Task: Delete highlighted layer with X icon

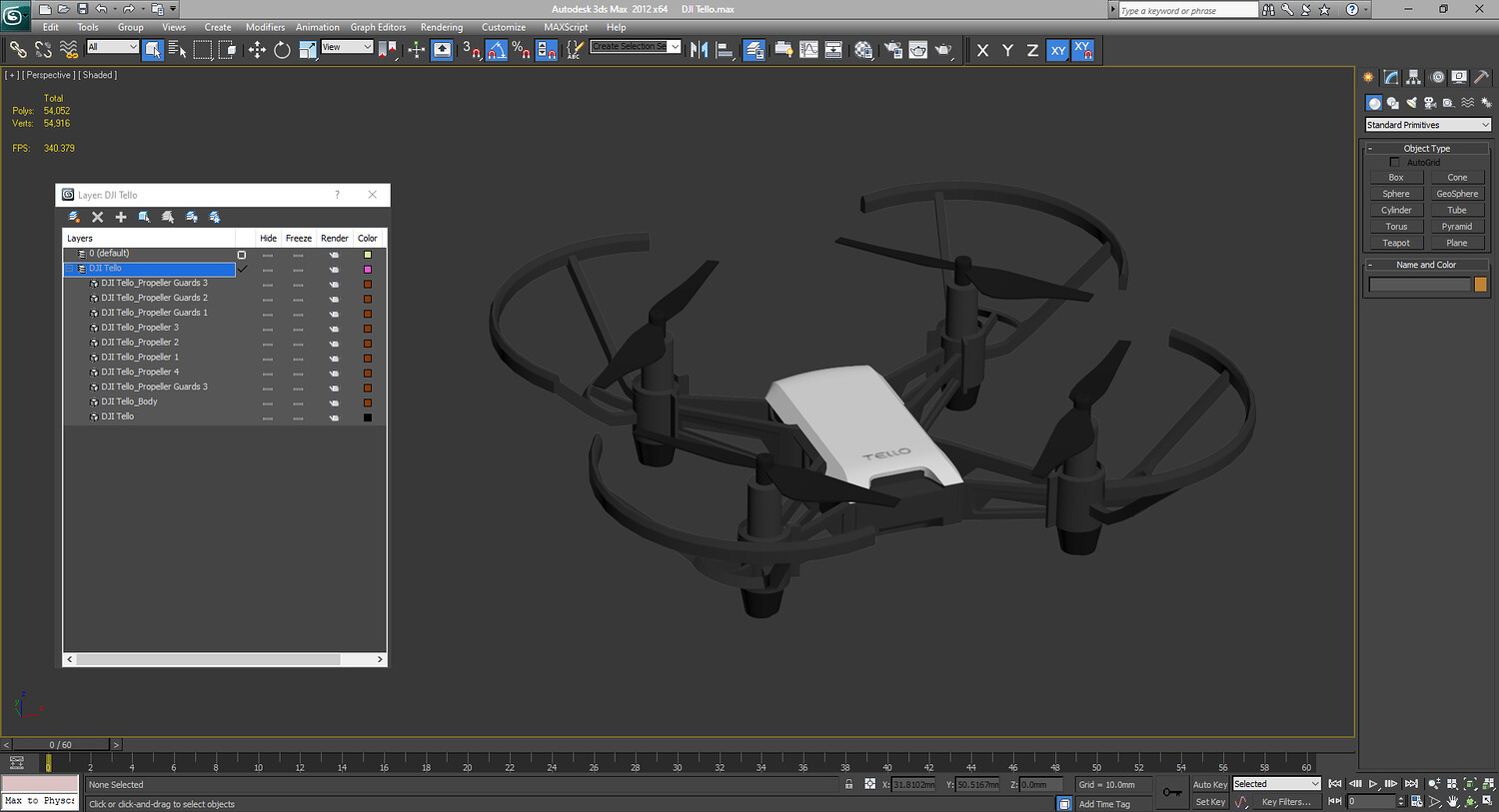Action: pos(97,217)
